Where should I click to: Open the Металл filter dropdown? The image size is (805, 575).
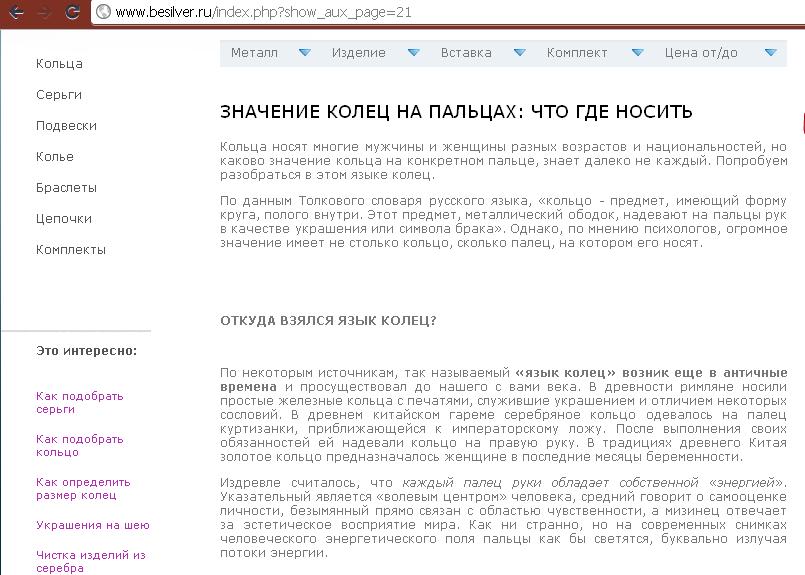(254, 52)
